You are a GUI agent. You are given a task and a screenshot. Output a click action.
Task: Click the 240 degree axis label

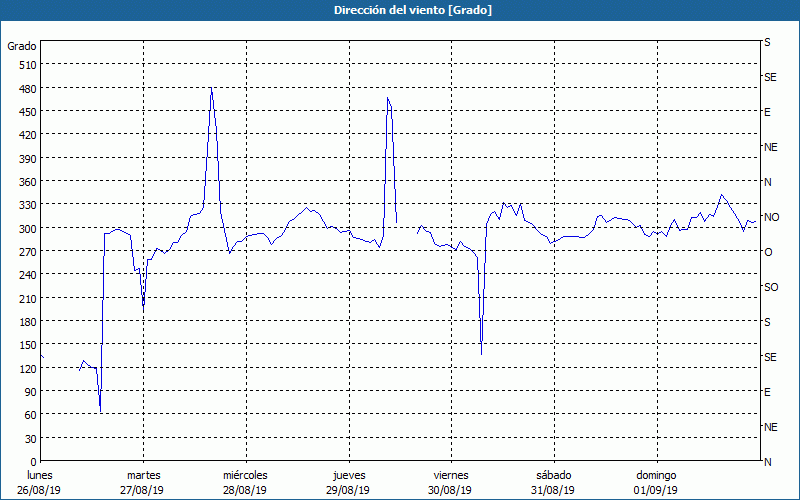point(28,276)
